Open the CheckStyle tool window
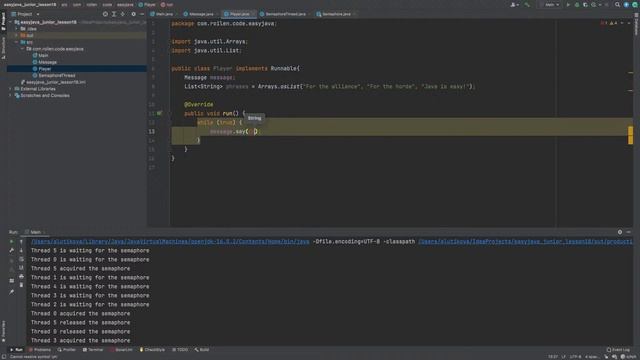This screenshot has height=360, width=640. tap(153, 350)
